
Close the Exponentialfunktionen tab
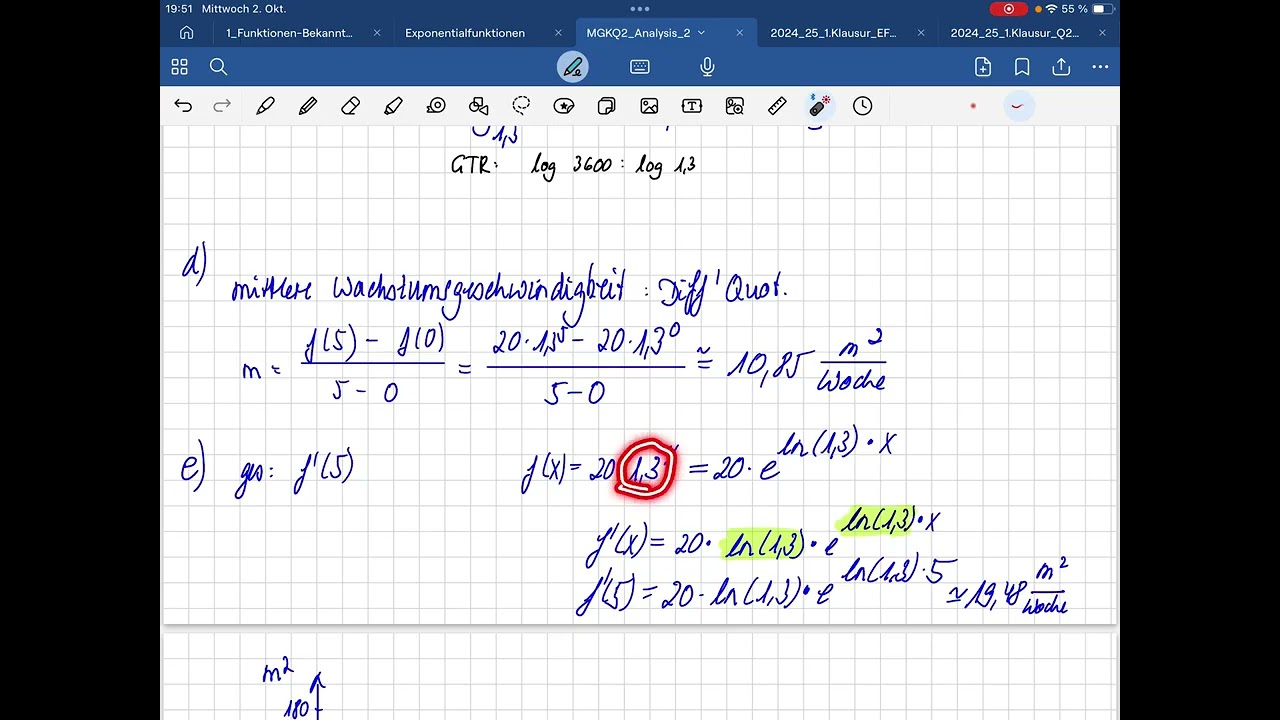pyautogui.click(x=558, y=33)
